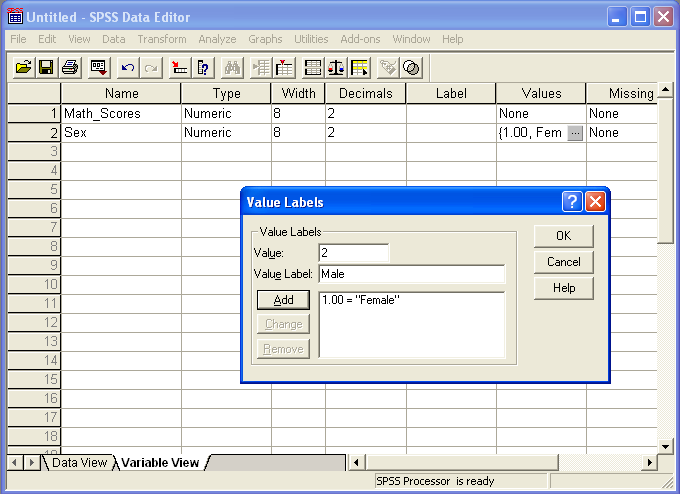Click the horizontal scrollbar left arrow
Viewport: 680px width, 494px height.
(x=356, y=462)
